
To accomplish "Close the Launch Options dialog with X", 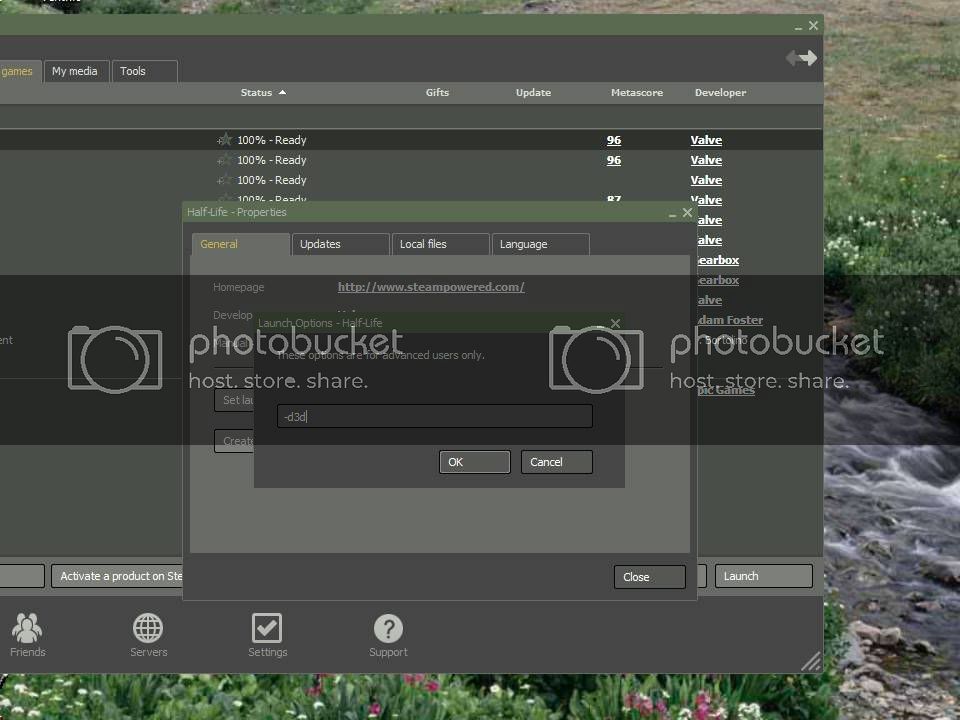I will click(x=615, y=323).
